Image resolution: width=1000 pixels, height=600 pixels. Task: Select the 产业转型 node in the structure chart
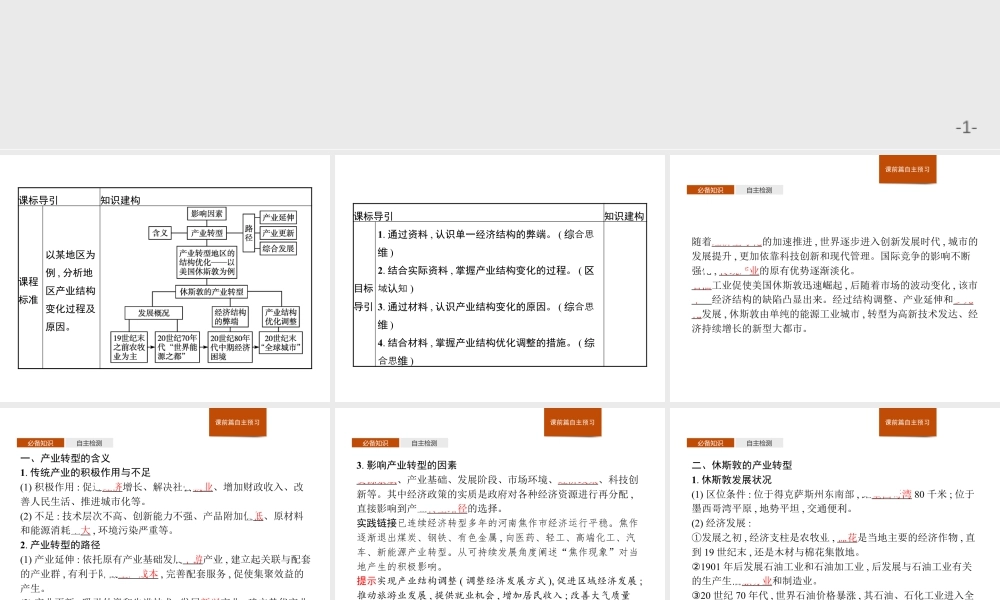coord(208,233)
